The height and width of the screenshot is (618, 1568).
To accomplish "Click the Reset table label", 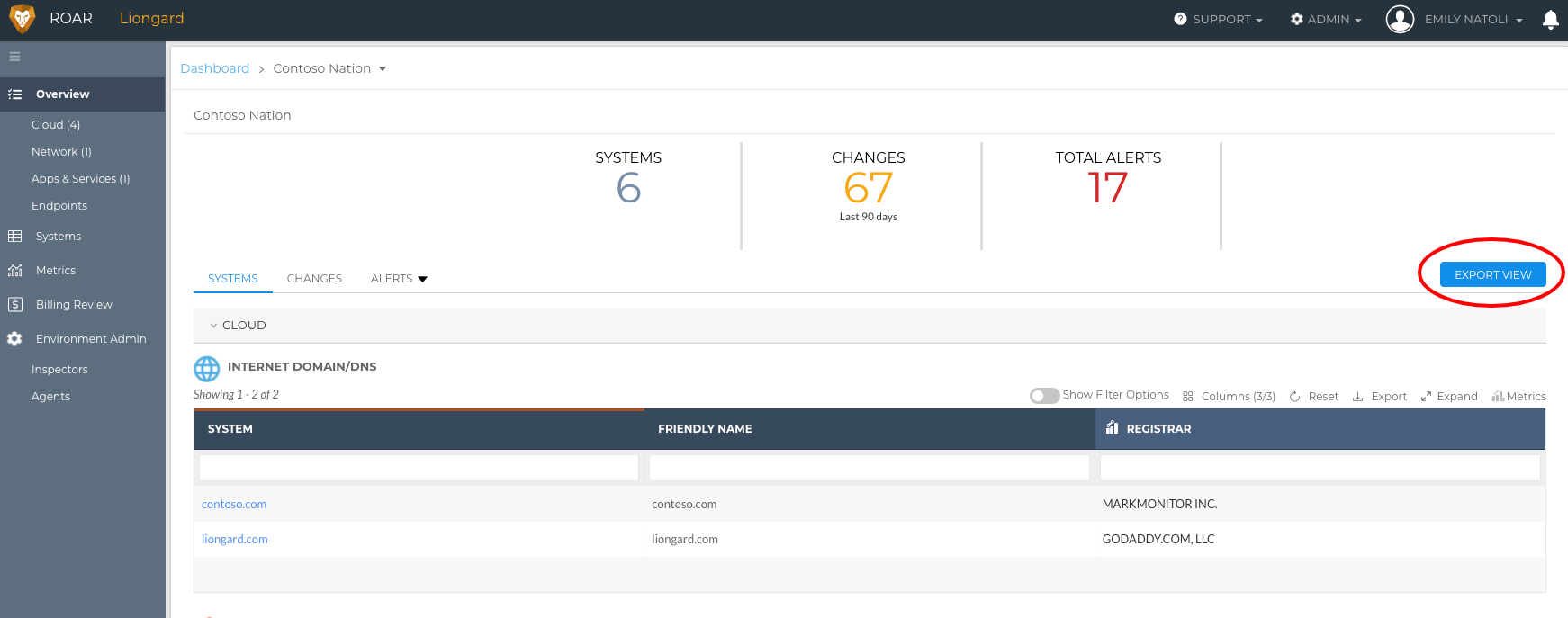I will [1323, 397].
